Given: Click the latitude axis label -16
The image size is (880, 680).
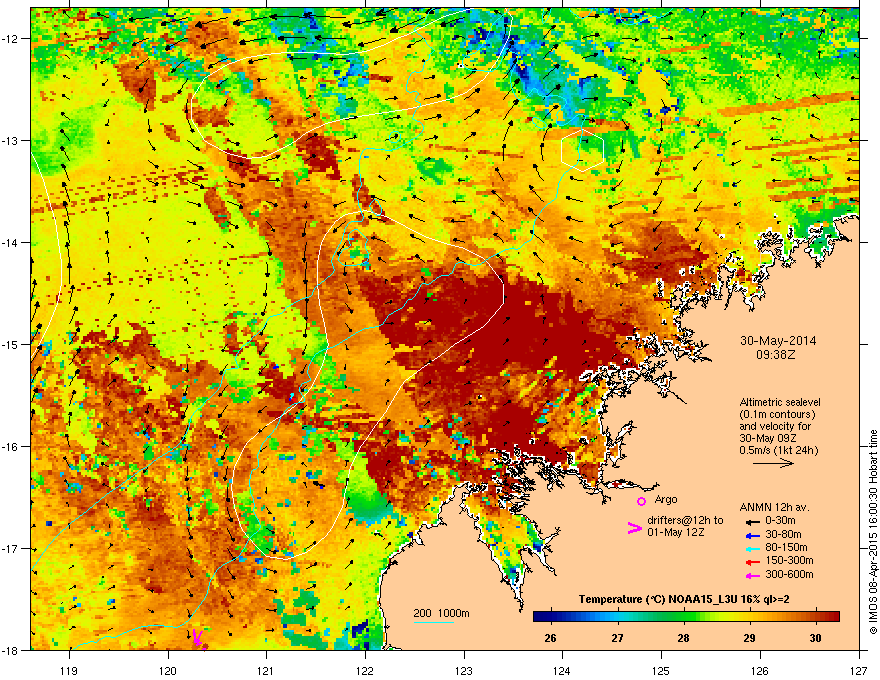Looking at the screenshot, I should click(10, 447).
